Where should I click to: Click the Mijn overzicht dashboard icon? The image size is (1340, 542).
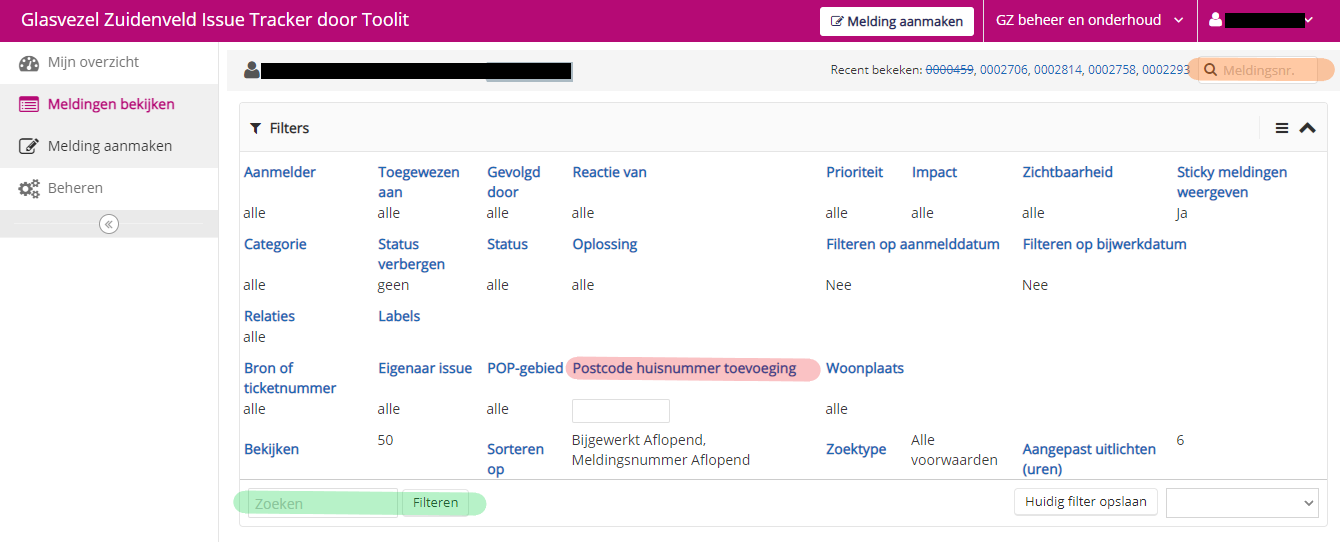click(x=29, y=63)
